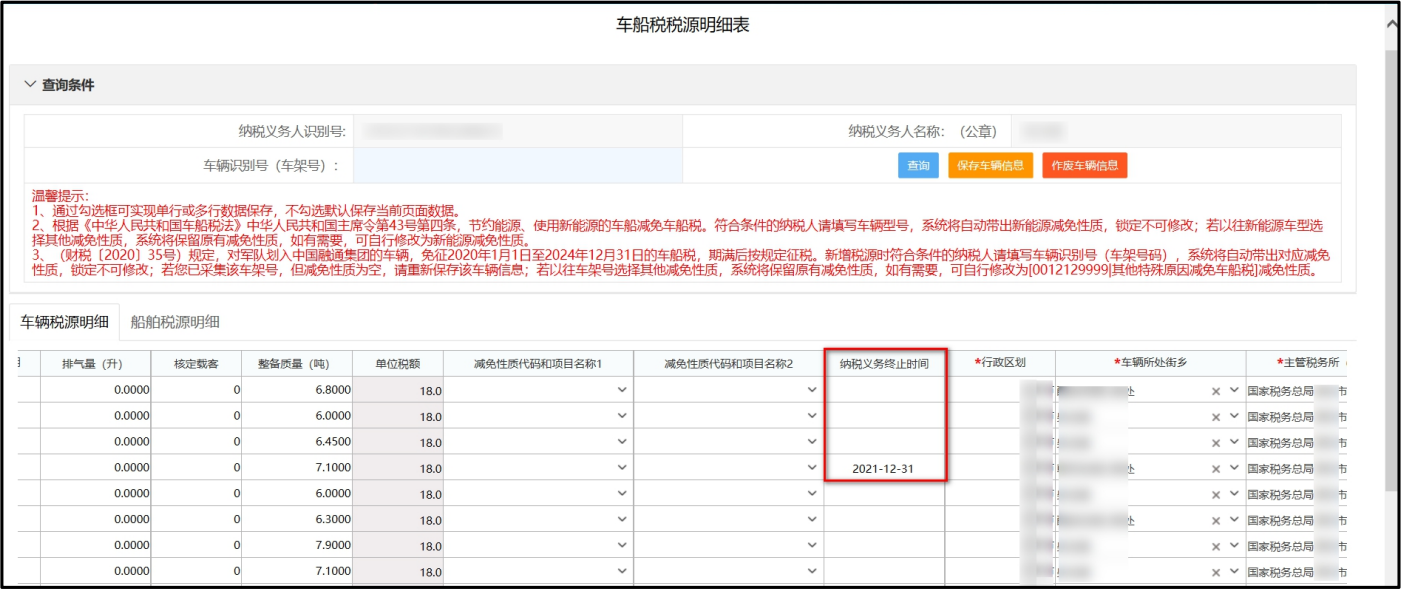This screenshot has height=591, width=1402.
Task: Click the 2021-12-31 纳税义务终止时间 cell
Action: pos(884,469)
